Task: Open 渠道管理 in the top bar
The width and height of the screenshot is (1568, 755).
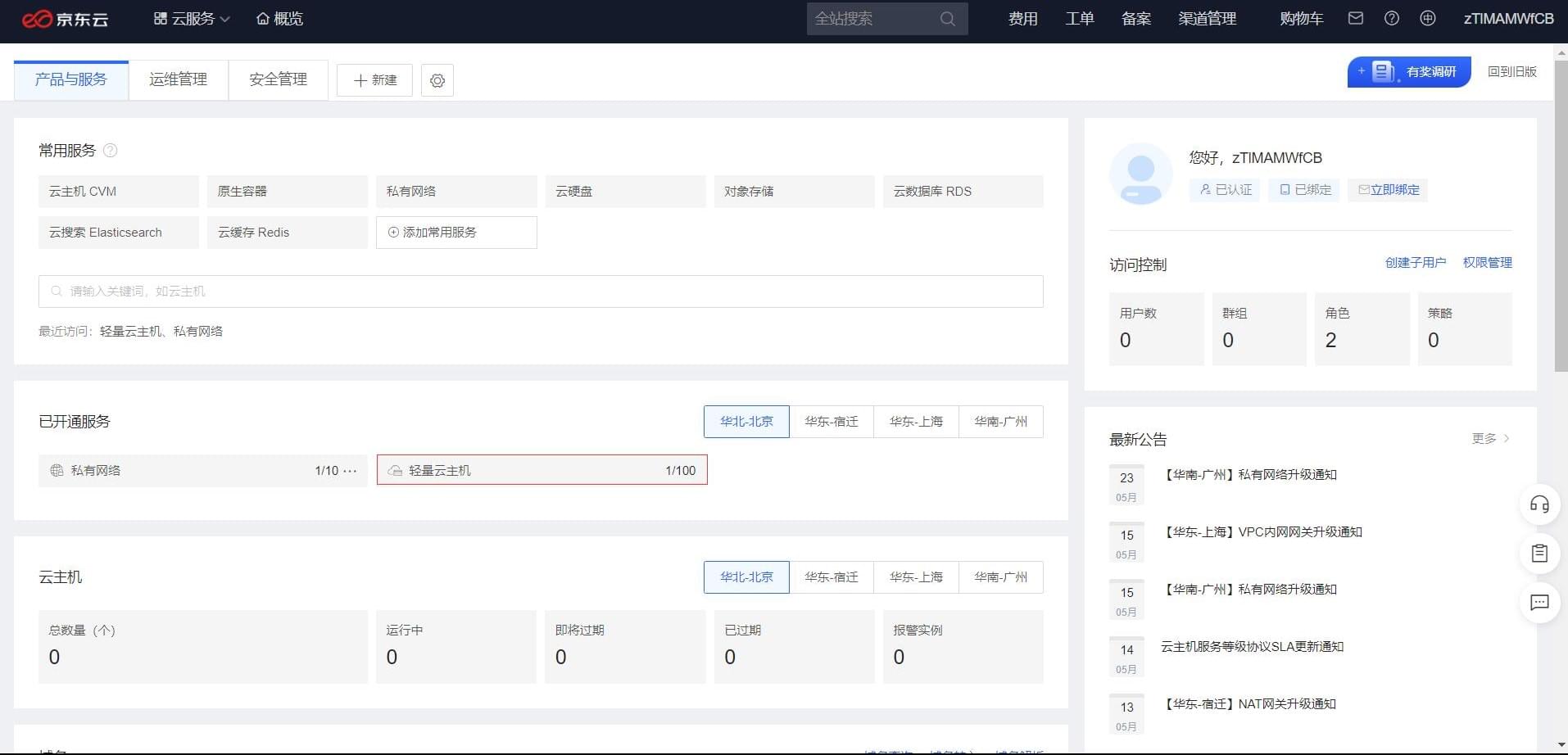Action: point(1208,19)
